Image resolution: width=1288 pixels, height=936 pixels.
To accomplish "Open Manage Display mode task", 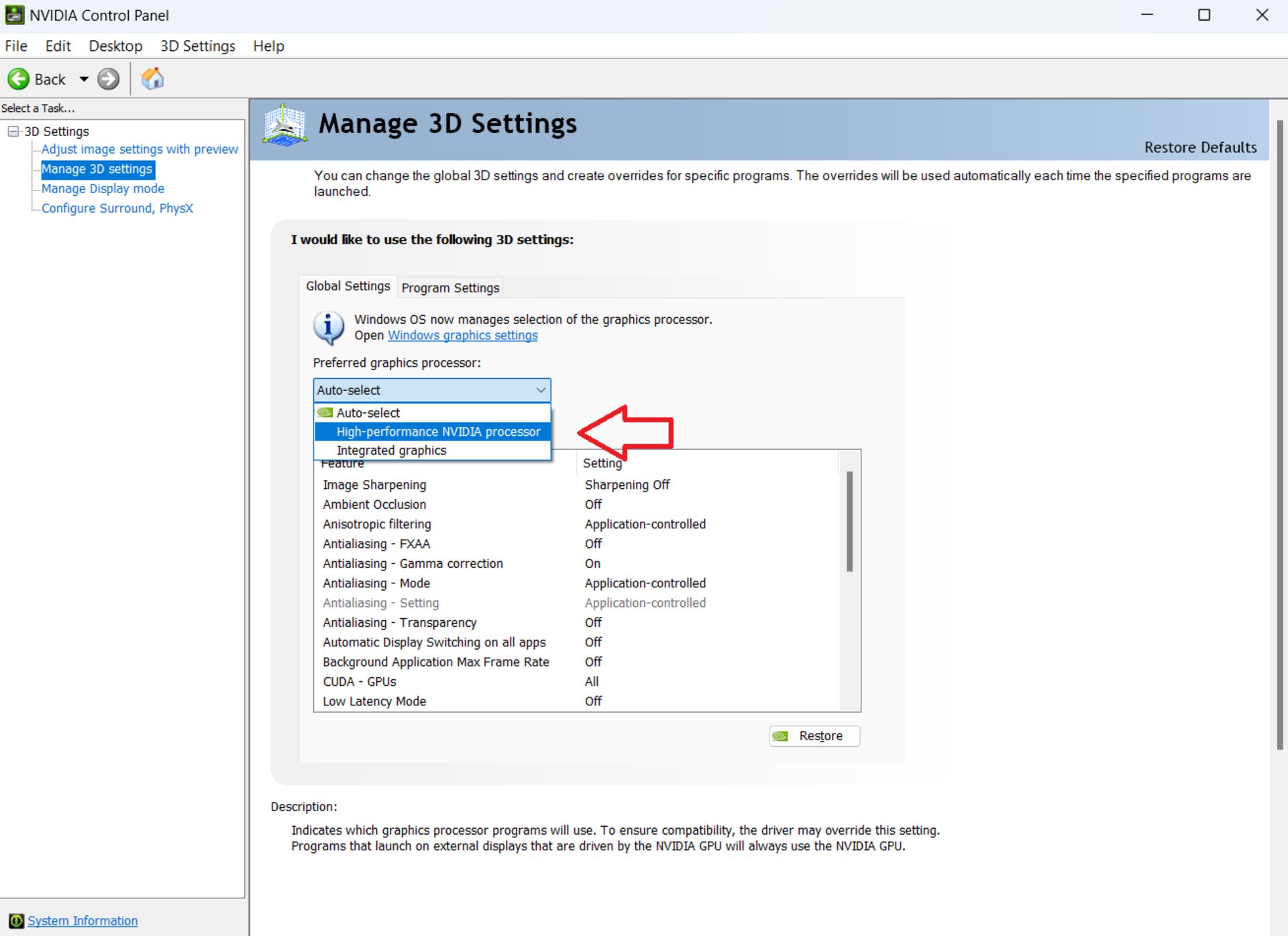I will [103, 188].
